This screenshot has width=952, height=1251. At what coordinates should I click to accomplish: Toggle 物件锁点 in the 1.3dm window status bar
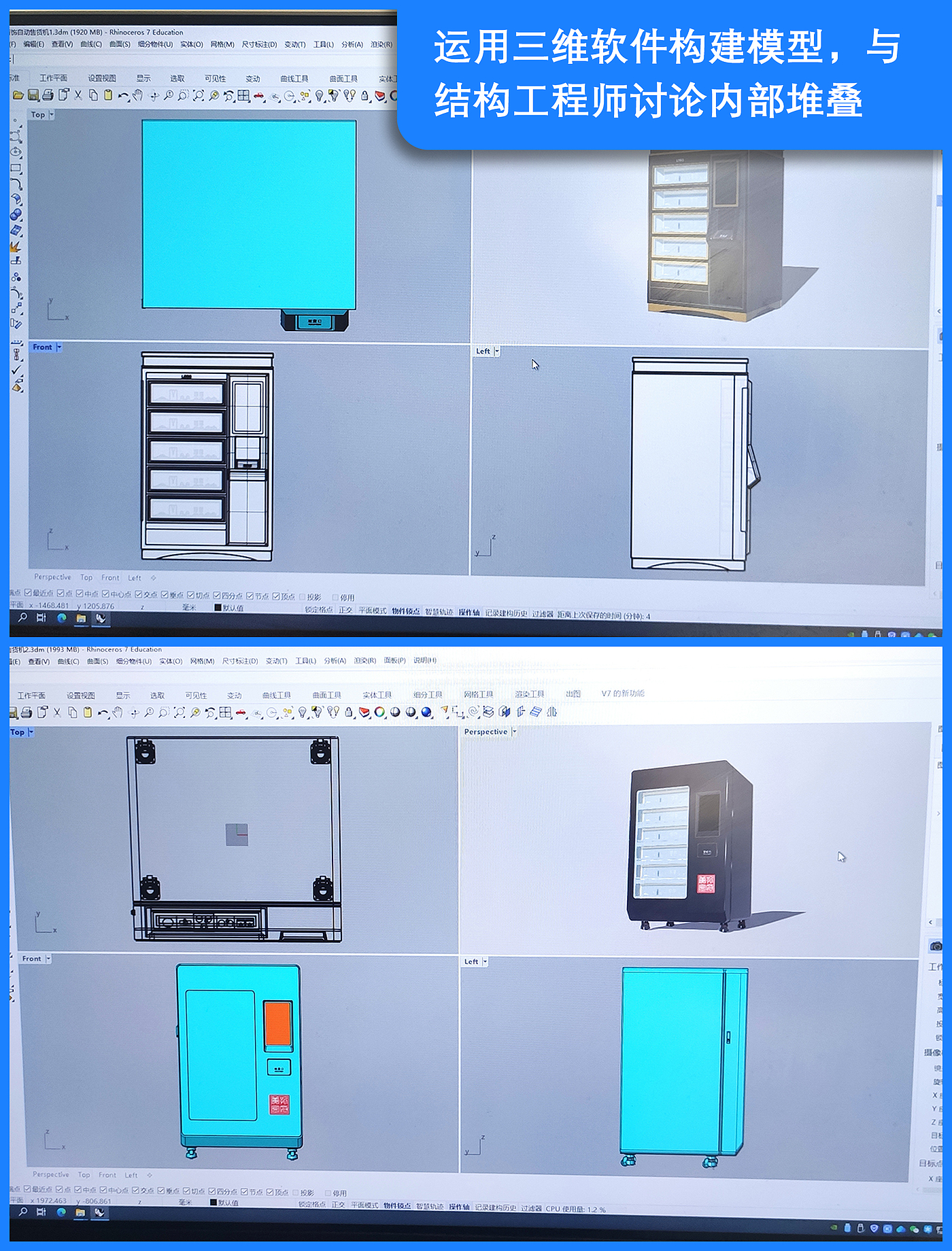coord(405,611)
